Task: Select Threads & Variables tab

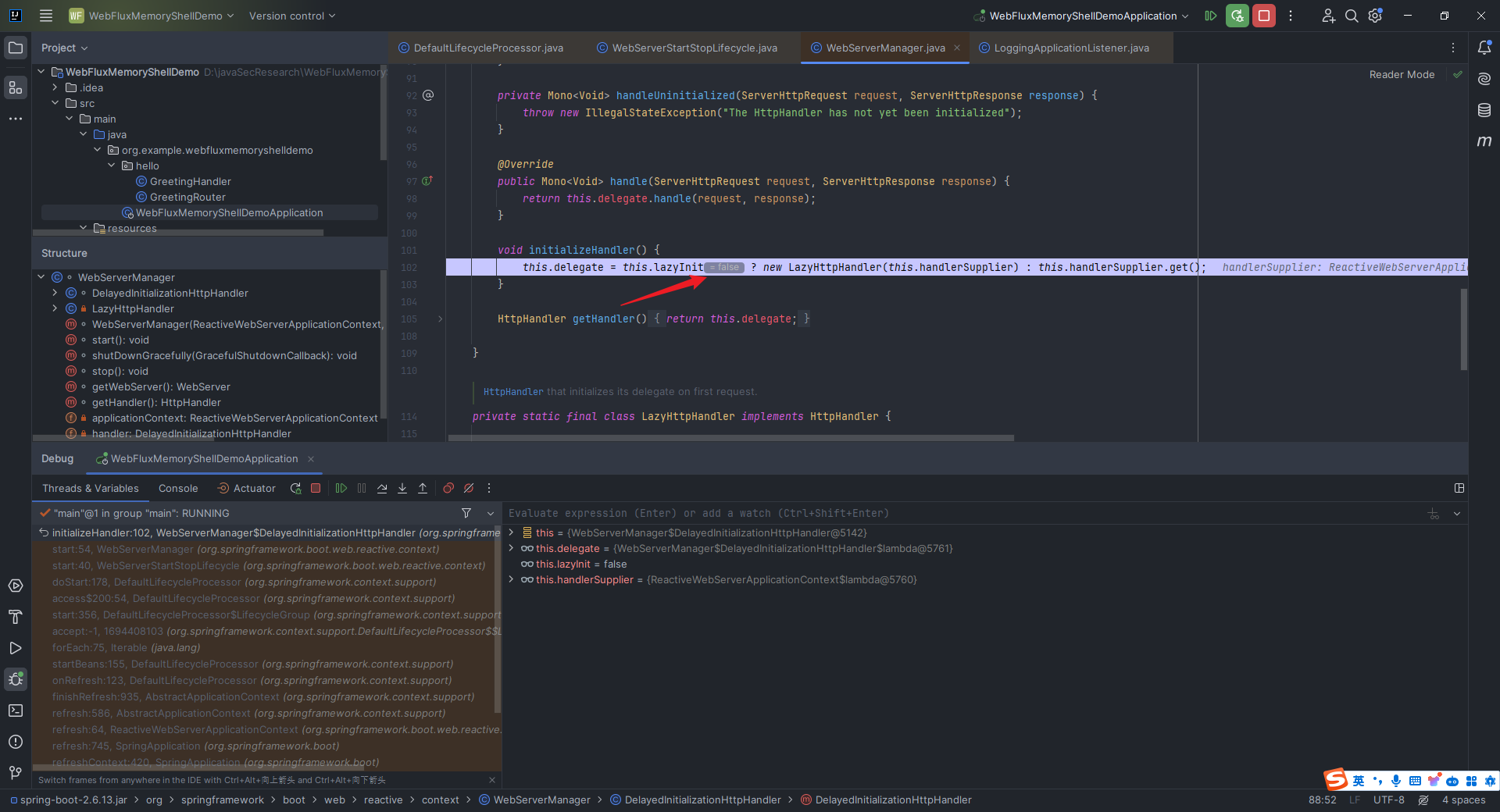Action: point(91,489)
